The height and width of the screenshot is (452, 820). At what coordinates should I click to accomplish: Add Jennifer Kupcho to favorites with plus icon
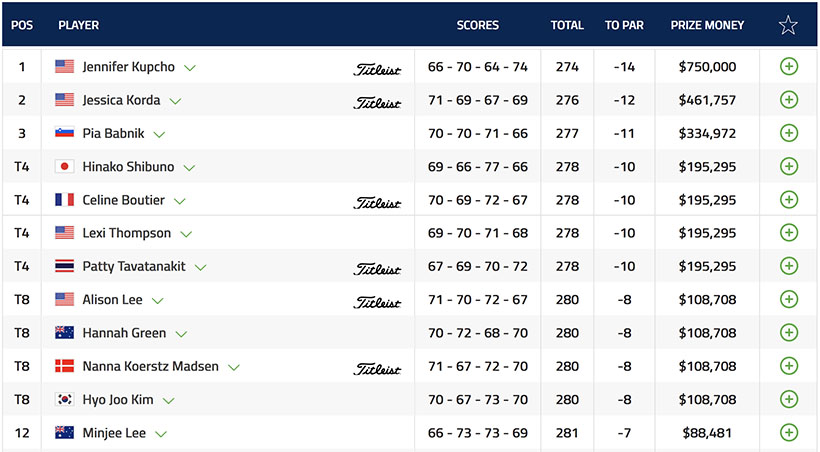coord(788,67)
